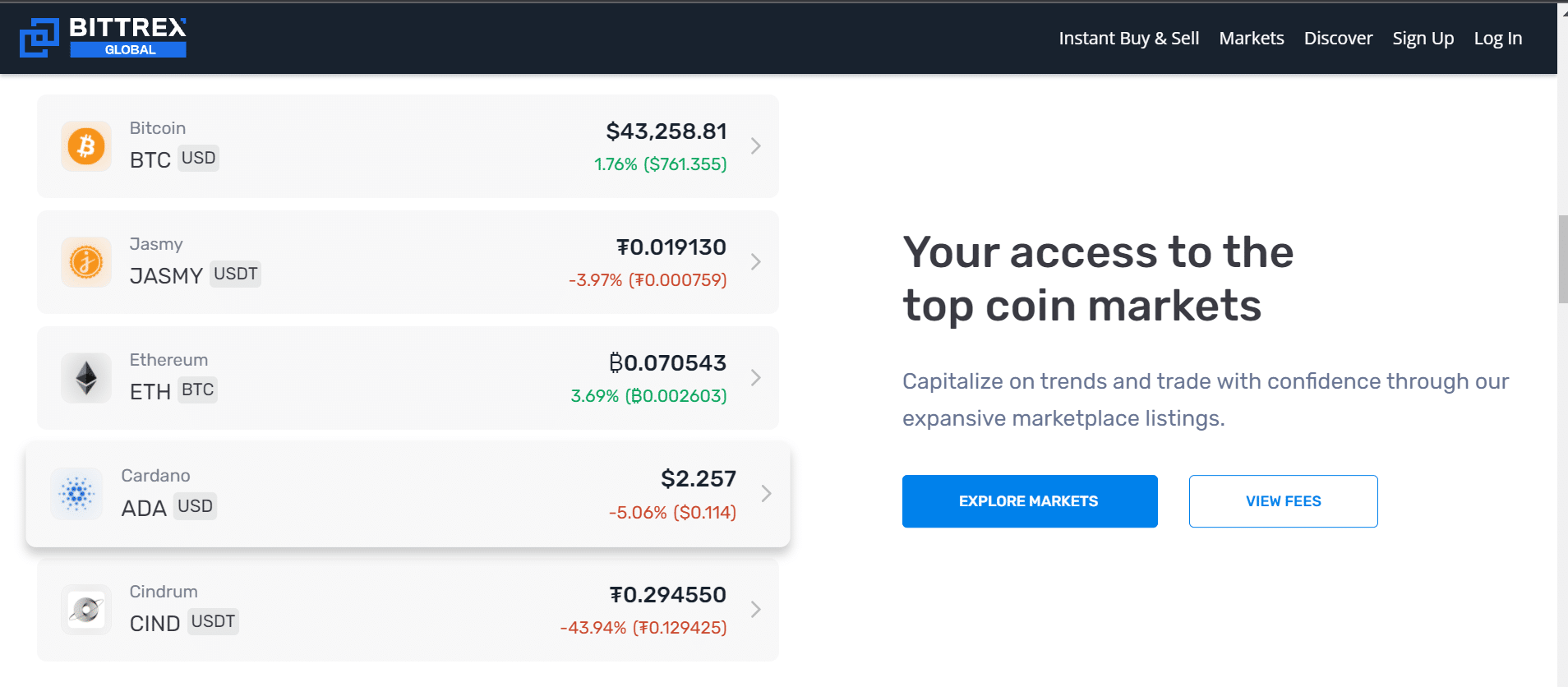Click the 'Your access to the top coin markets' heading

pos(1098,279)
